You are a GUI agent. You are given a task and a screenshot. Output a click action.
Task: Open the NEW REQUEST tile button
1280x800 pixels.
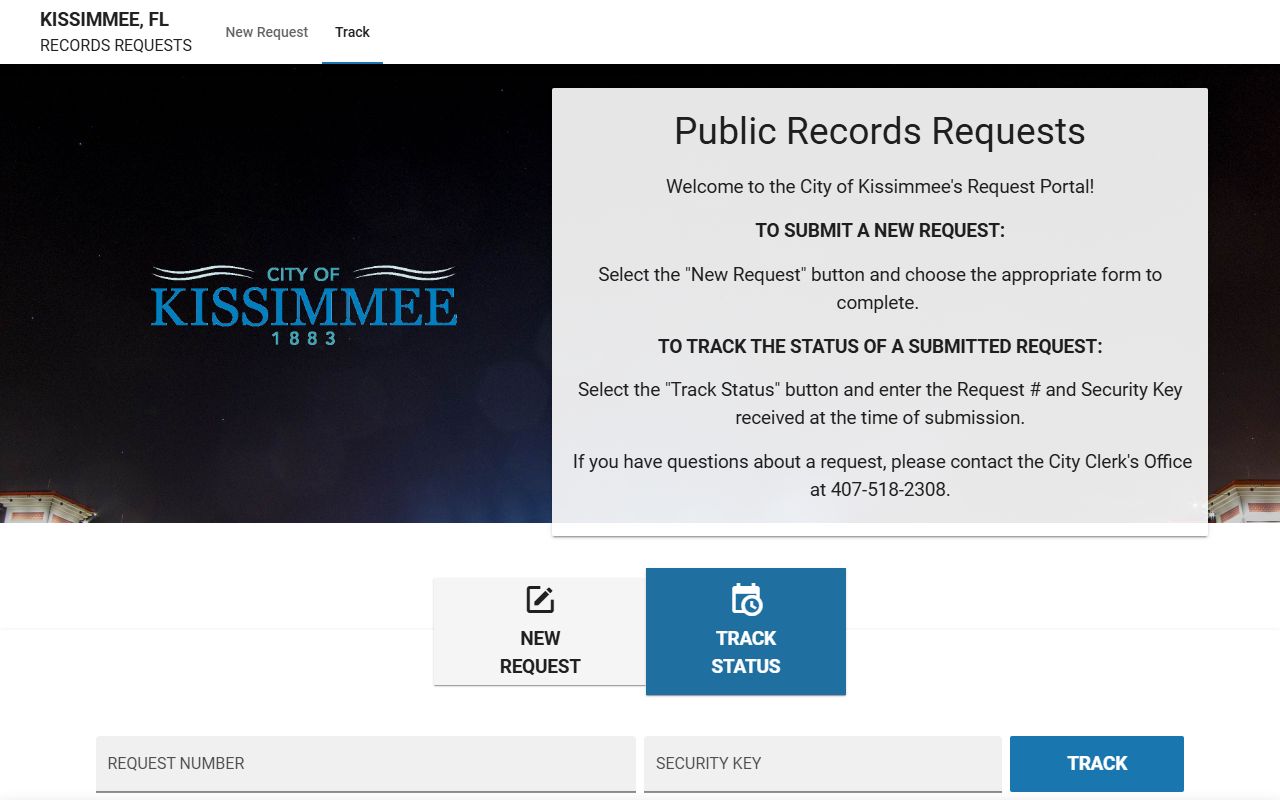[x=540, y=631]
